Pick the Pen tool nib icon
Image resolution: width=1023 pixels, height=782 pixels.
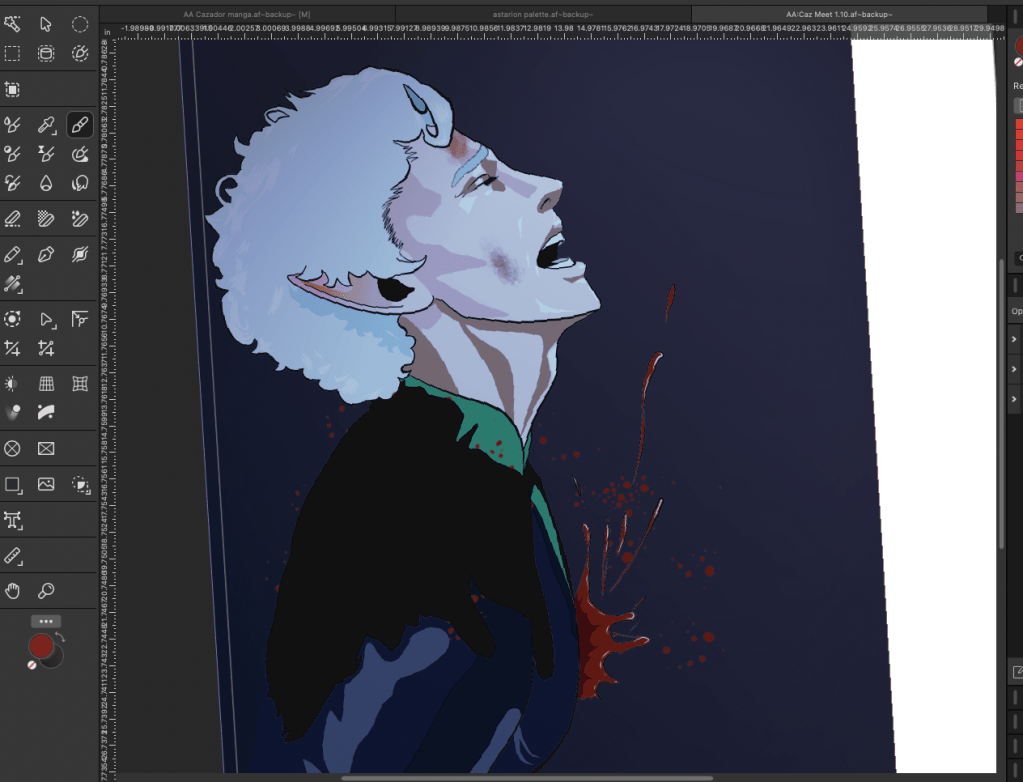pyautogui.click(x=46, y=255)
